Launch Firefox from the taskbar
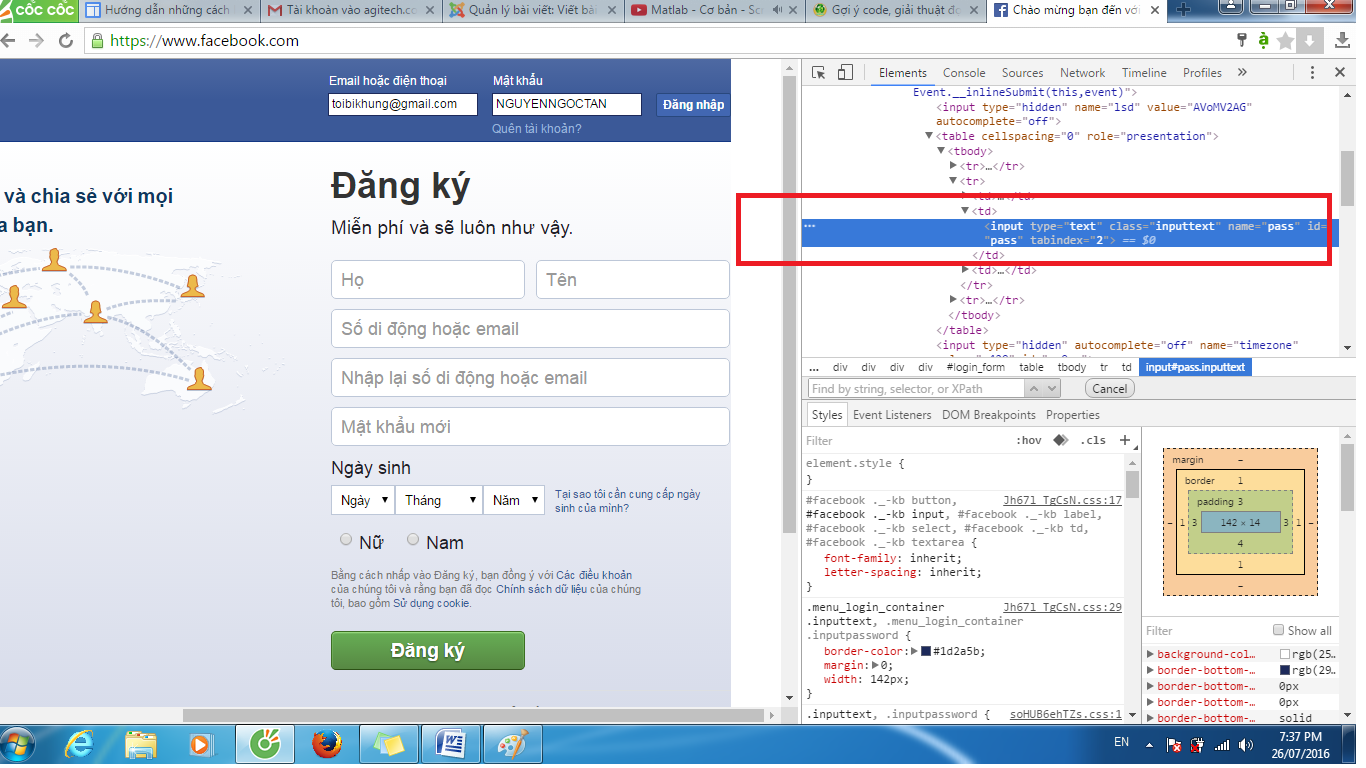This screenshot has height=768, width=1366. tap(326, 745)
